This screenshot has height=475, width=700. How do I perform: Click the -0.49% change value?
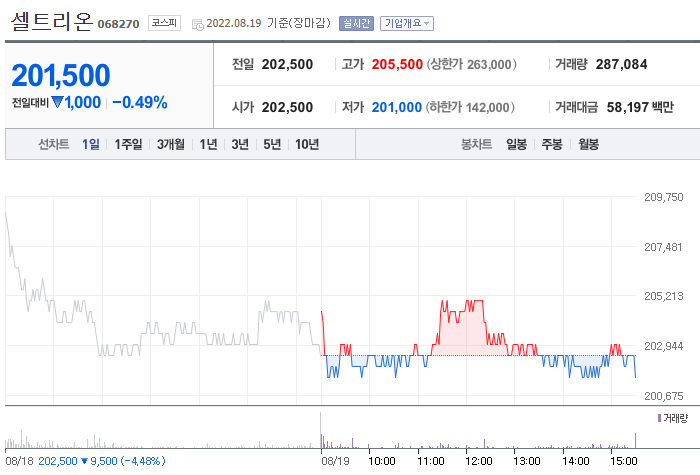(140, 102)
